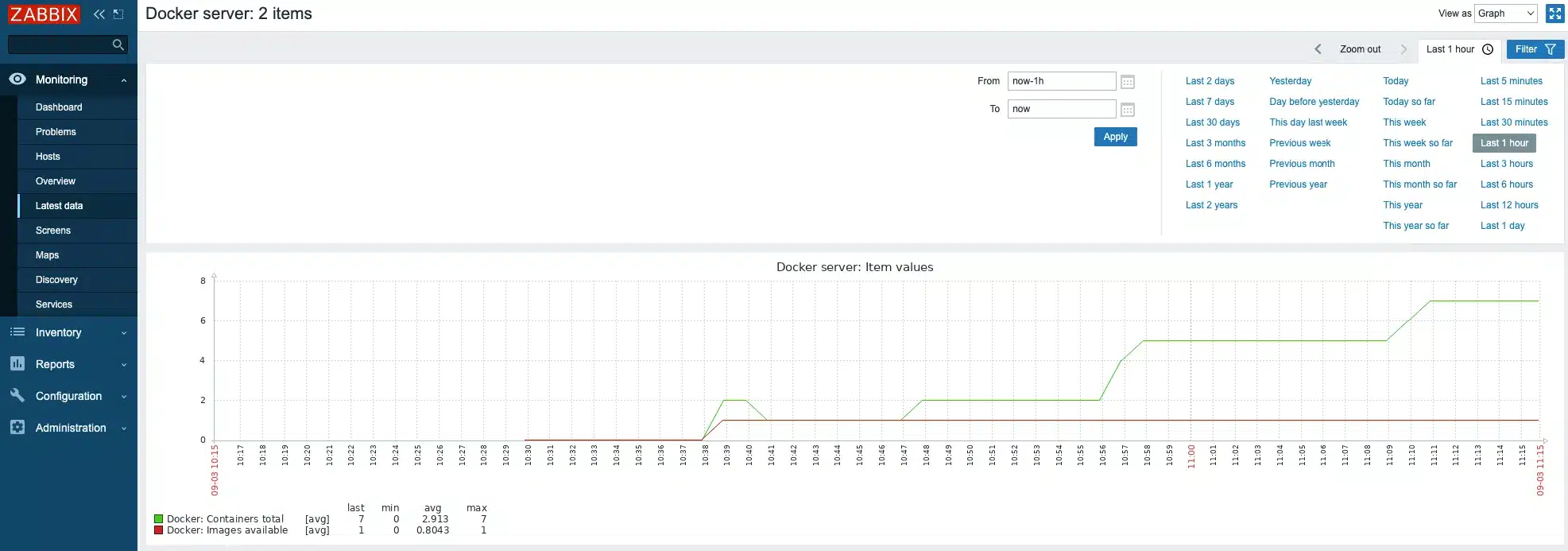Viewport: 1568px width, 551px height.
Task: Open Services in the Monitoring menu
Action: (54, 305)
